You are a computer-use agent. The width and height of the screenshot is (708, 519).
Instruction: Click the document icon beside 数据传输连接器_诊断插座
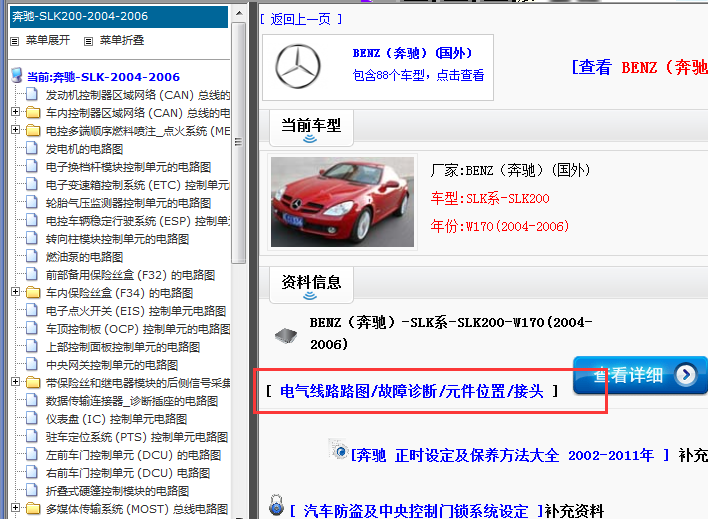[x=32, y=400]
